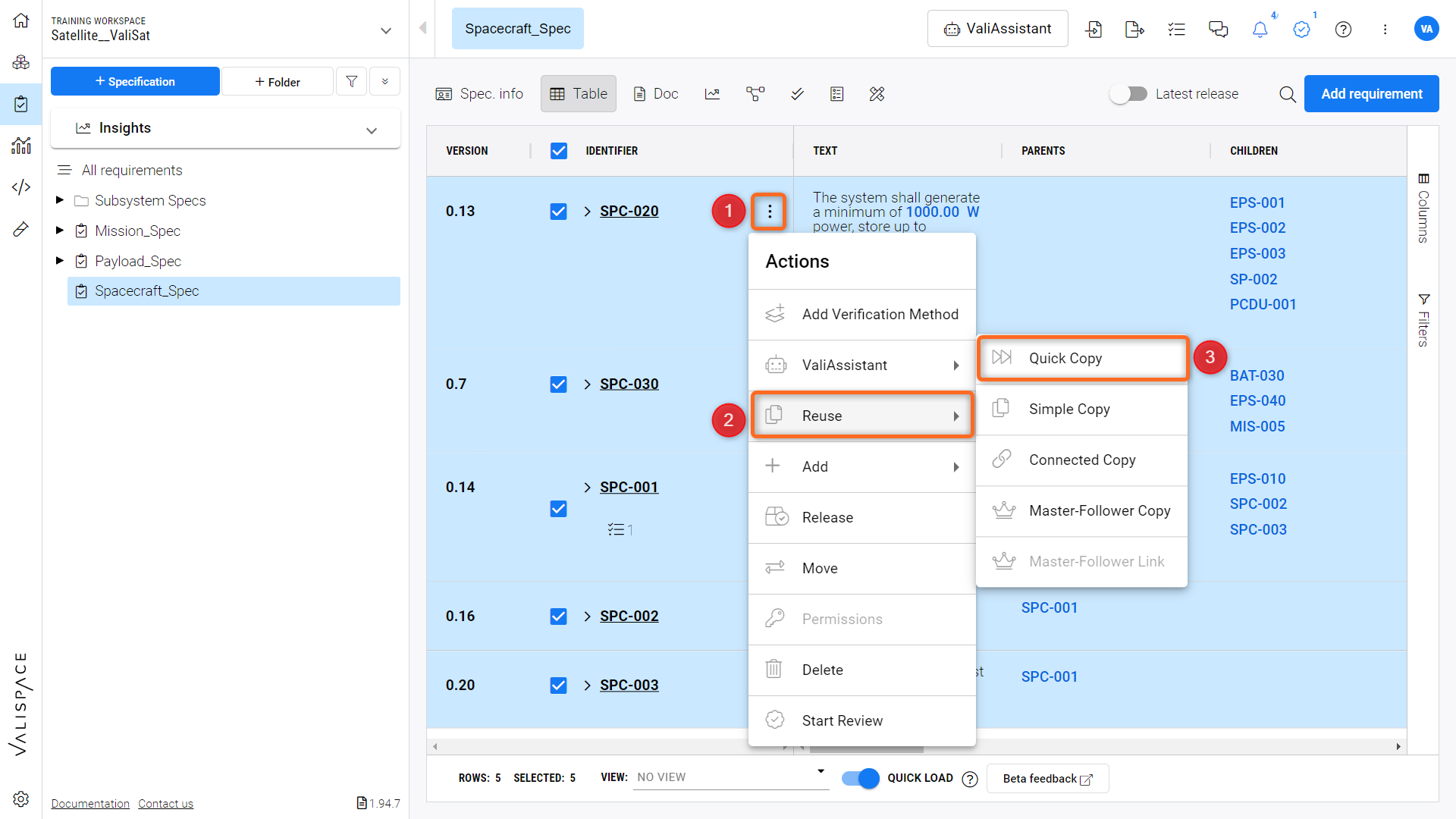Viewport: 1456px width, 819px height.
Task: Open the Reuse submenu entry
Action: [862, 416]
